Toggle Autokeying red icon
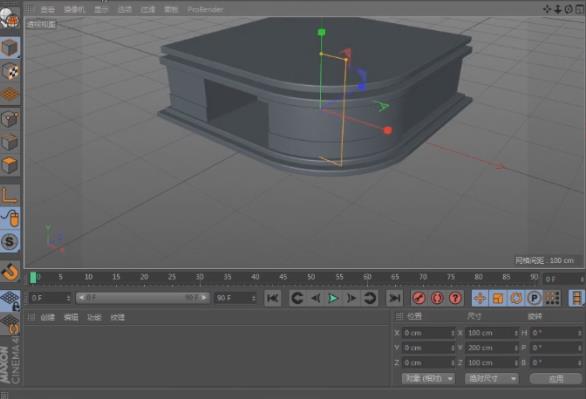 [x=437, y=298]
